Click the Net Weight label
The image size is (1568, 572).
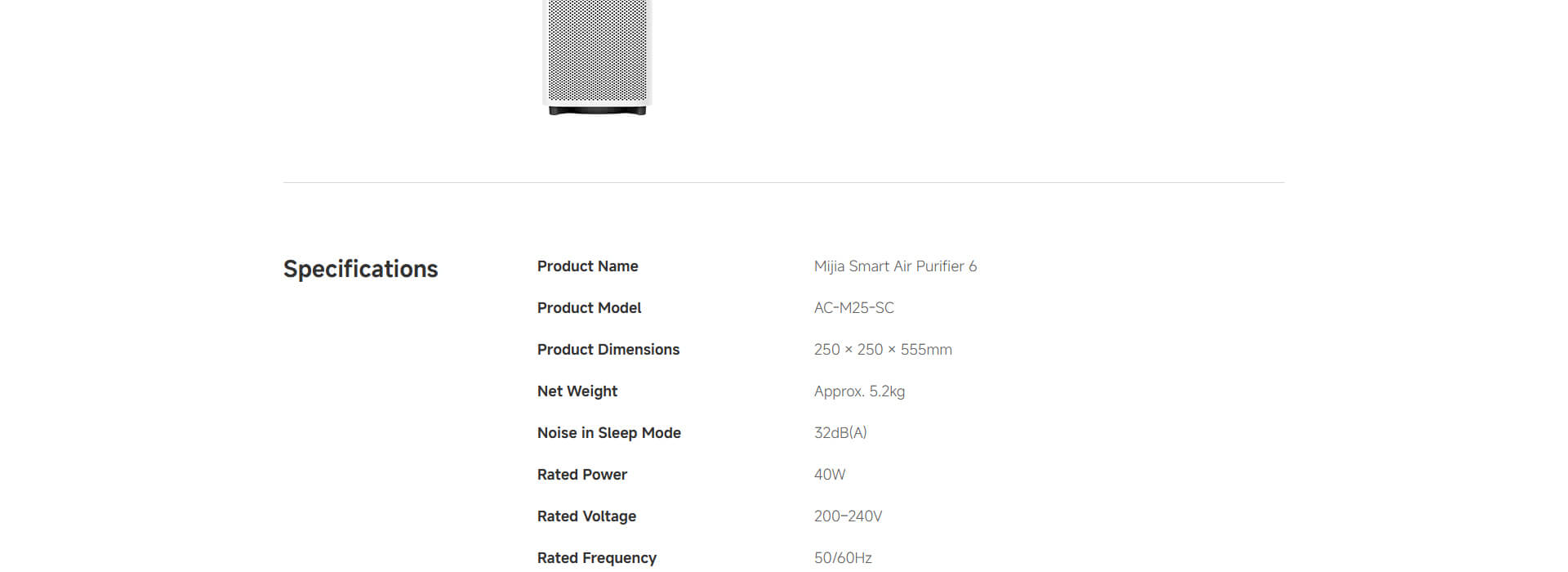(x=577, y=391)
